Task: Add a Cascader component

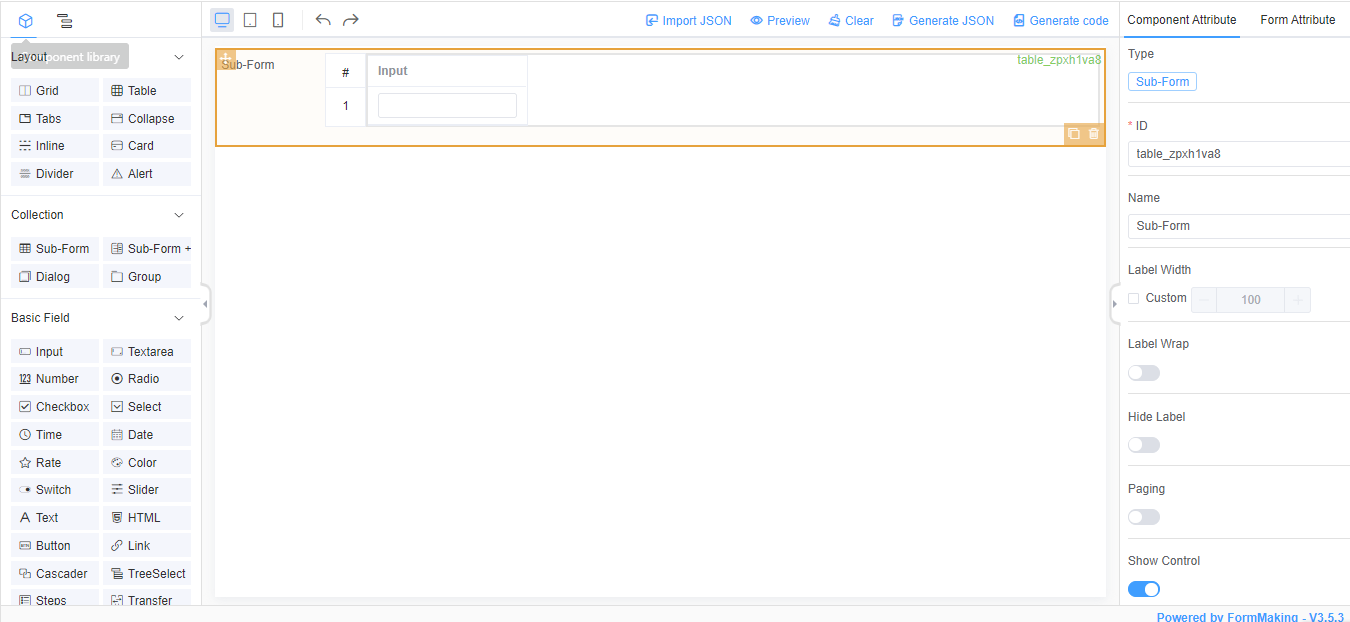Action: tap(55, 574)
